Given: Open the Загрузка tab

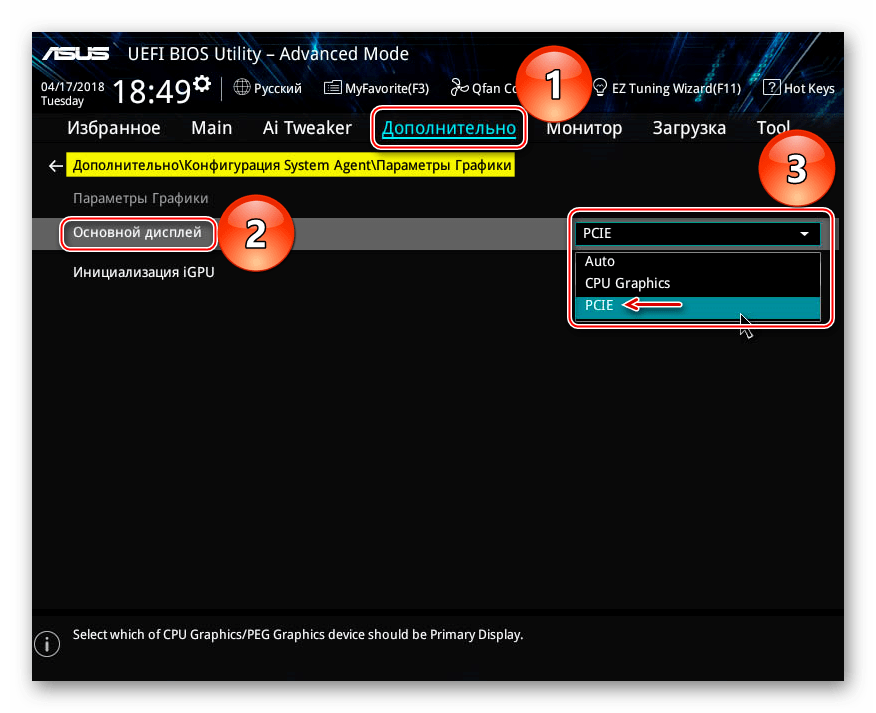Looking at the screenshot, I should [689, 128].
